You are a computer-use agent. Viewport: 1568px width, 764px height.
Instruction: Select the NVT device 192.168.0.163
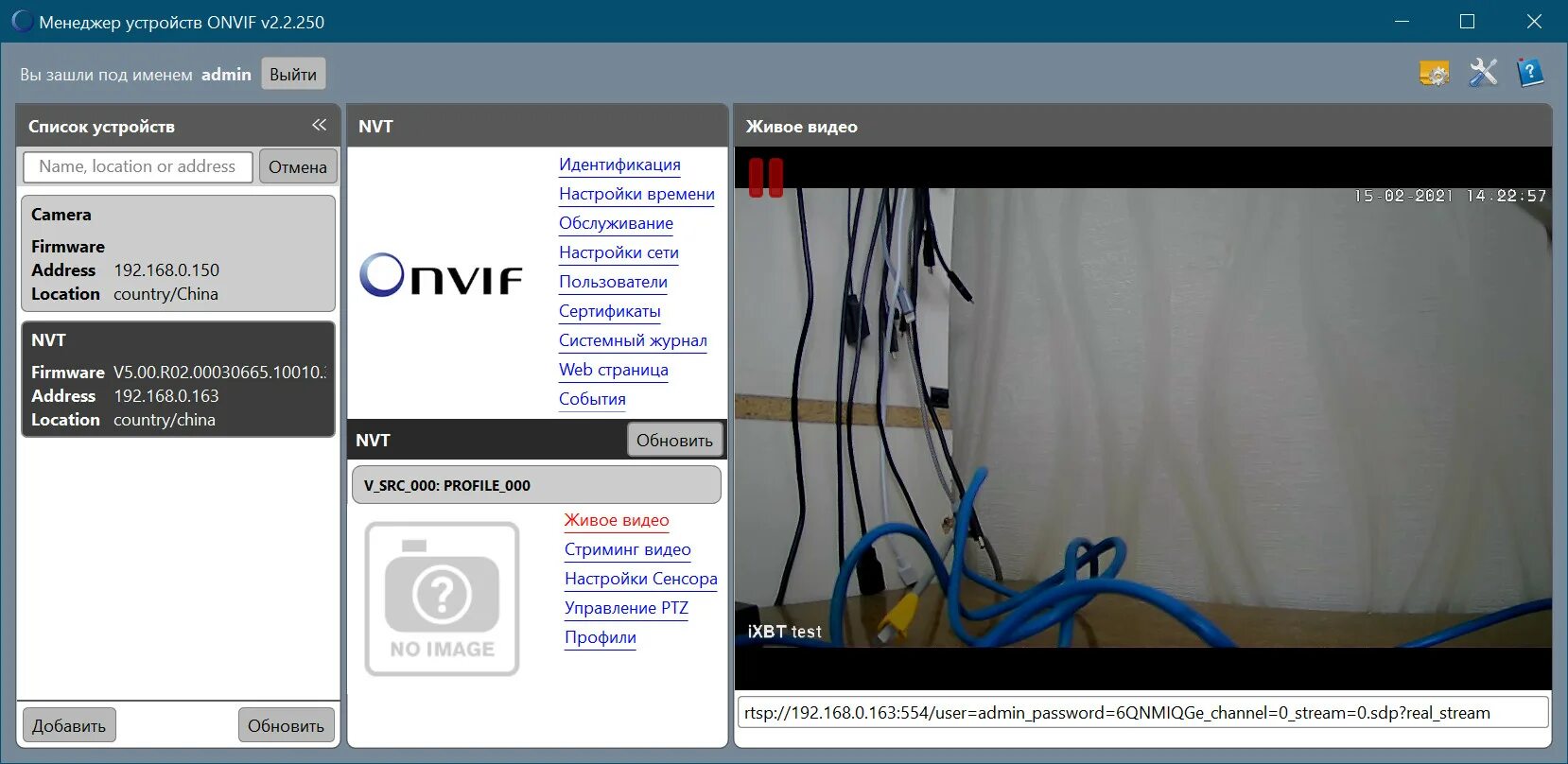tap(178, 379)
